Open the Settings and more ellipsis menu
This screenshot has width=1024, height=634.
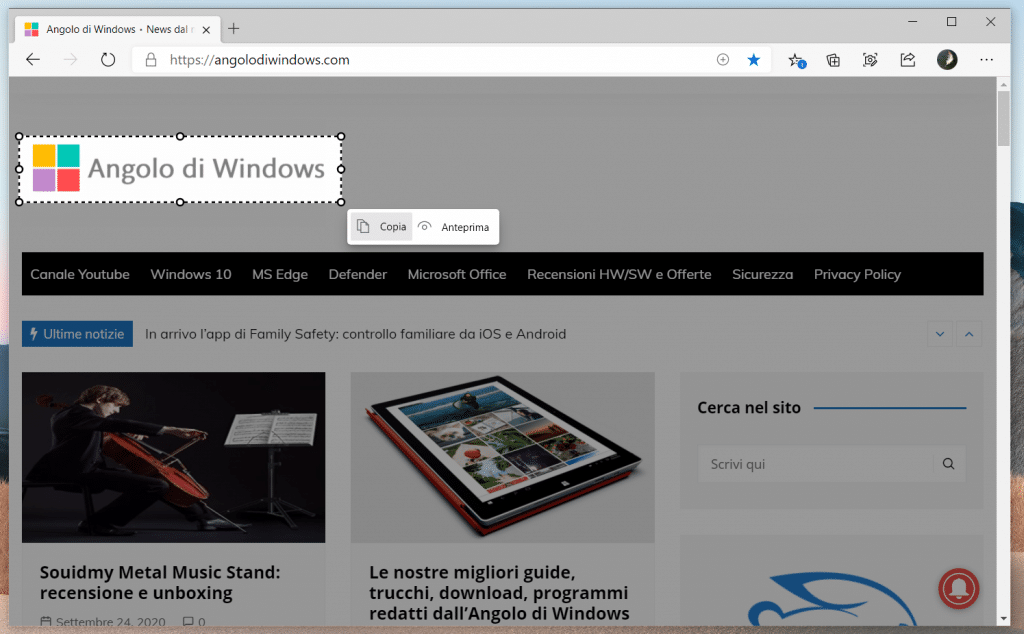click(x=986, y=60)
